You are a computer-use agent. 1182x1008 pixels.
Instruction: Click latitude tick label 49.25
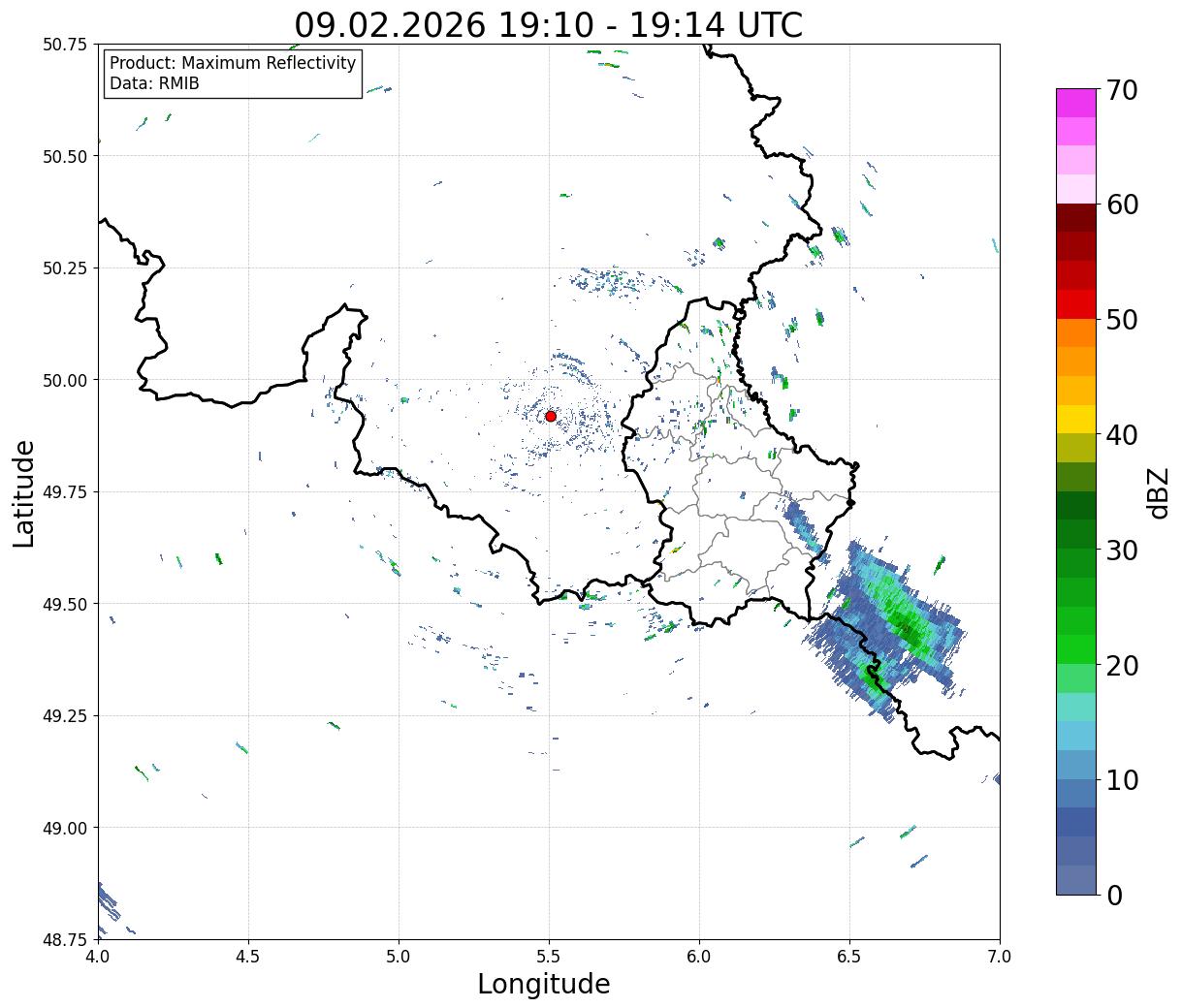click(x=65, y=716)
